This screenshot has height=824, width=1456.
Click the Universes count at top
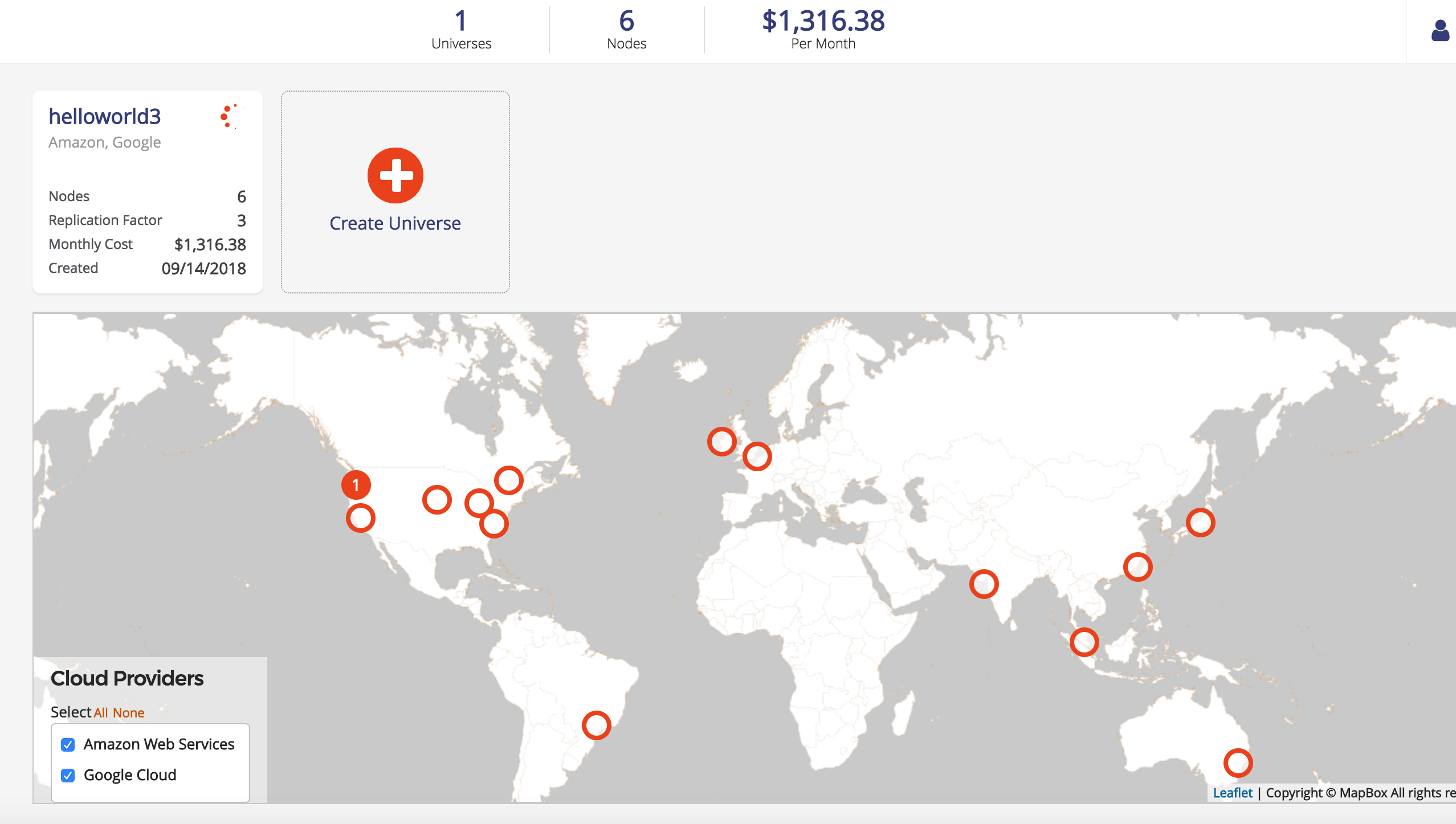[461, 21]
